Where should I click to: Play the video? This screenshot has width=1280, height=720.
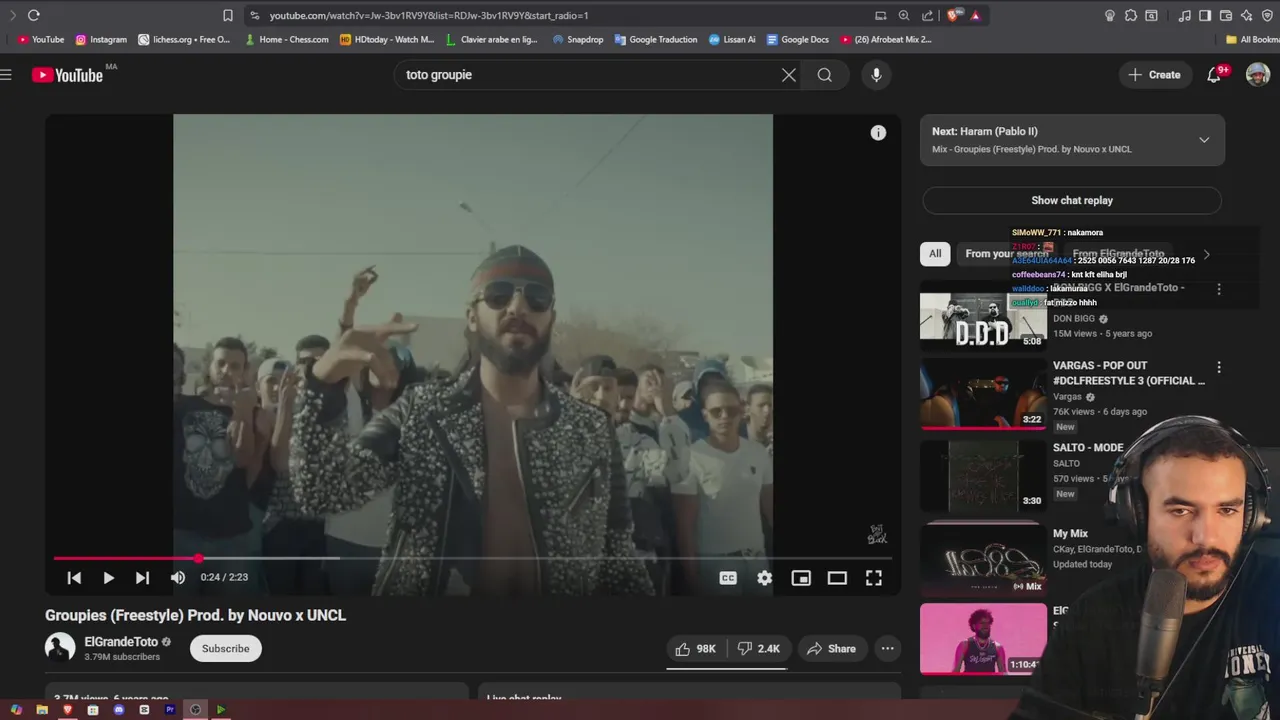[x=108, y=578]
